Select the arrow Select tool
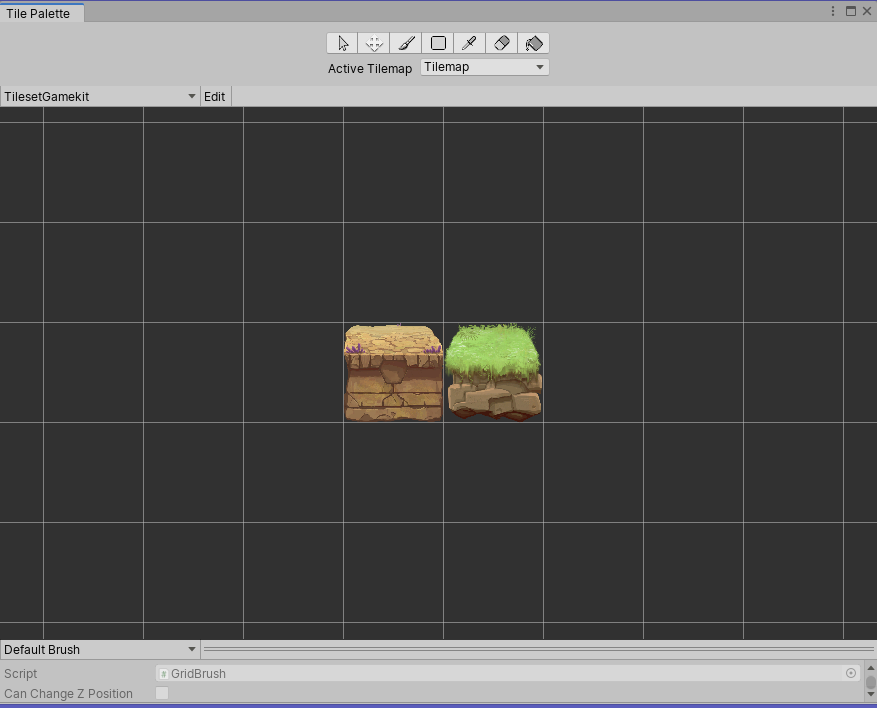The height and width of the screenshot is (708, 877). click(342, 42)
